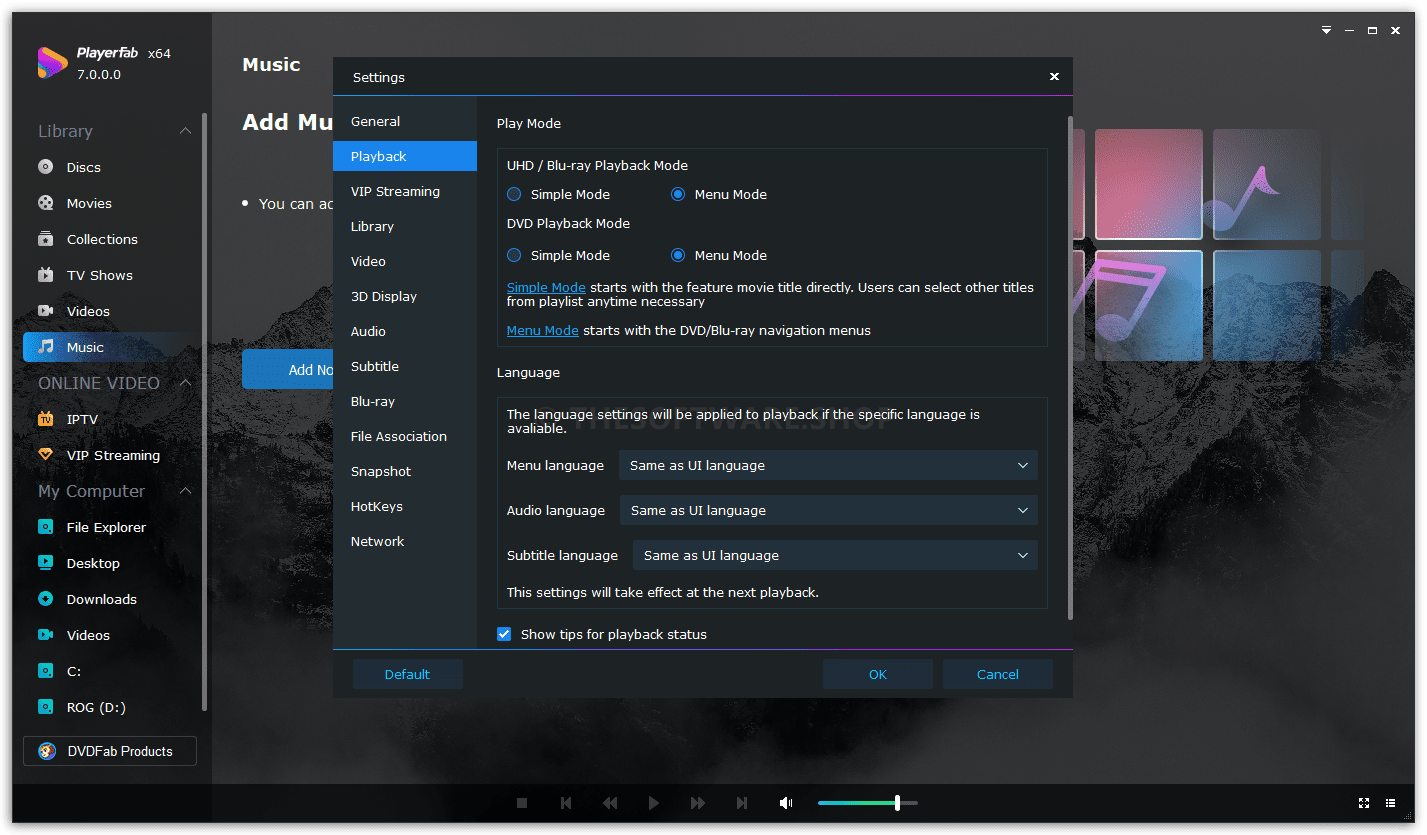Open the playlist icon
Screen dimensions: 1427x835
click(1391, 803)
